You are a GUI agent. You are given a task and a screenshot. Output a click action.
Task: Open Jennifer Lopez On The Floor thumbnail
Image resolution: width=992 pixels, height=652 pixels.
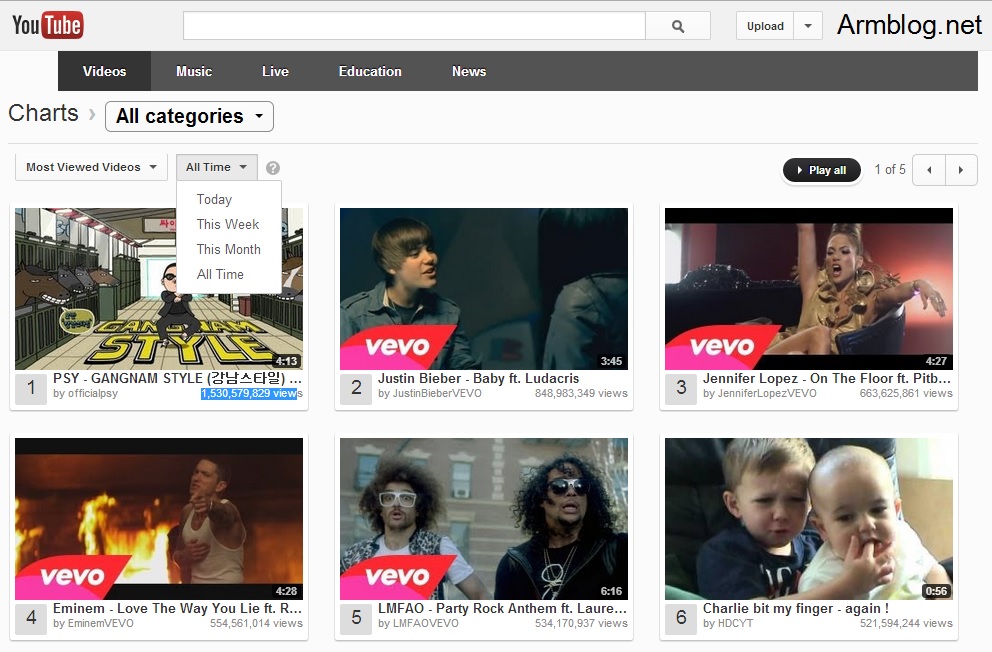pos(809,289)
